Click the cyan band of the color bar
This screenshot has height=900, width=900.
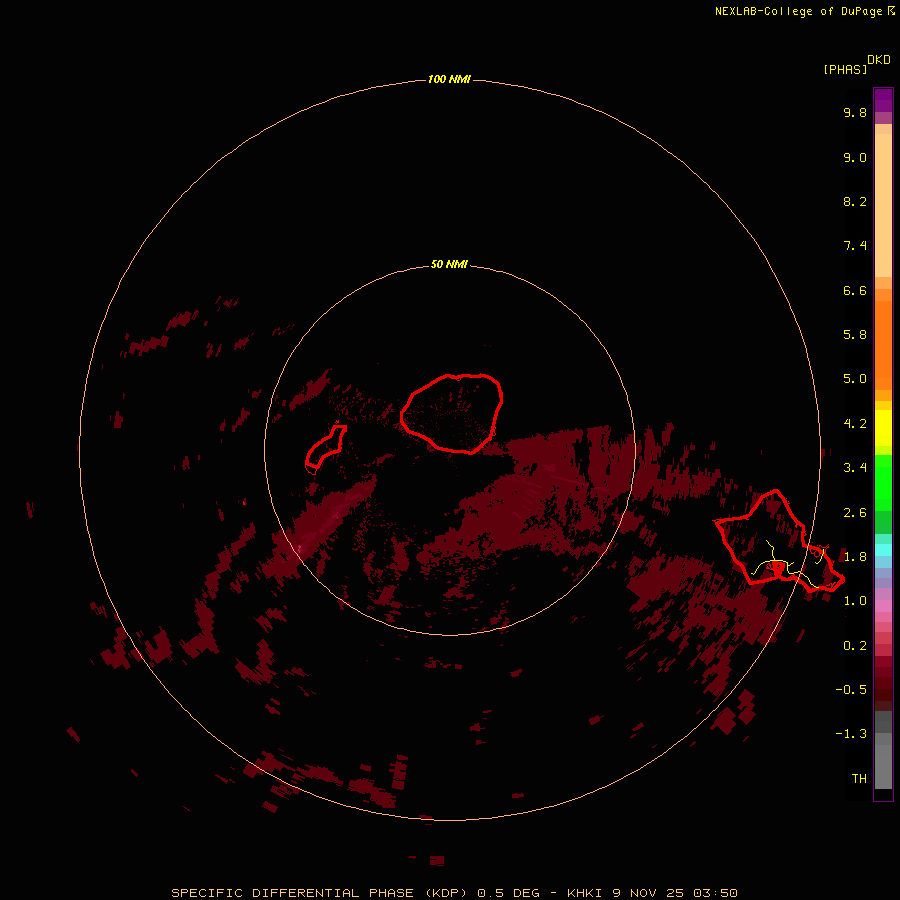click(x=883, y=549)
